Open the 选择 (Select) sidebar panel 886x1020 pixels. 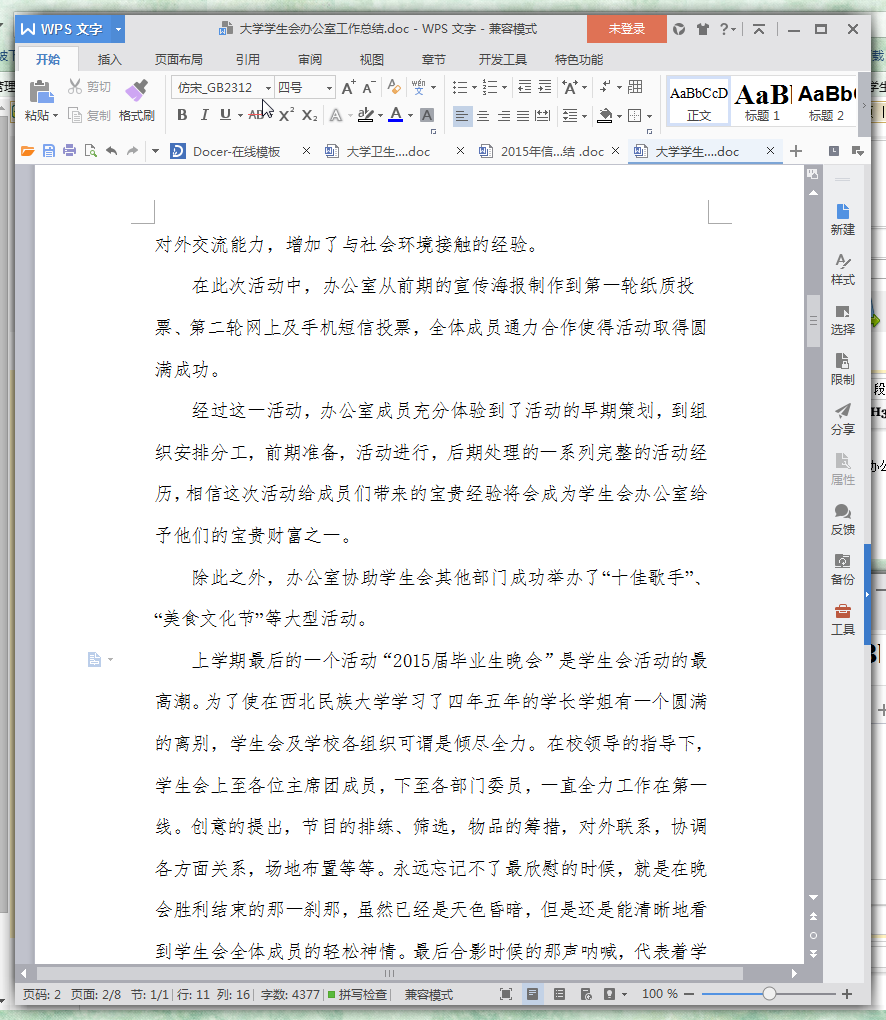(842, 319)
